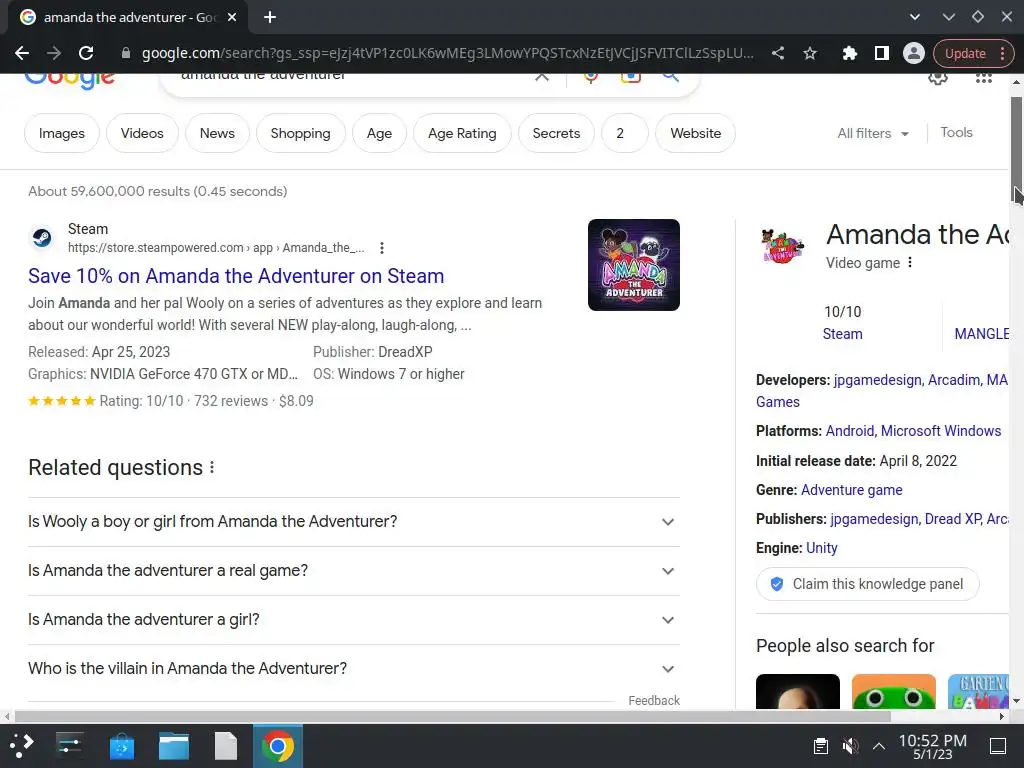Click the Steam favicon of the first result
This screenshot has height=768, width=1024.
pos(42,238)
